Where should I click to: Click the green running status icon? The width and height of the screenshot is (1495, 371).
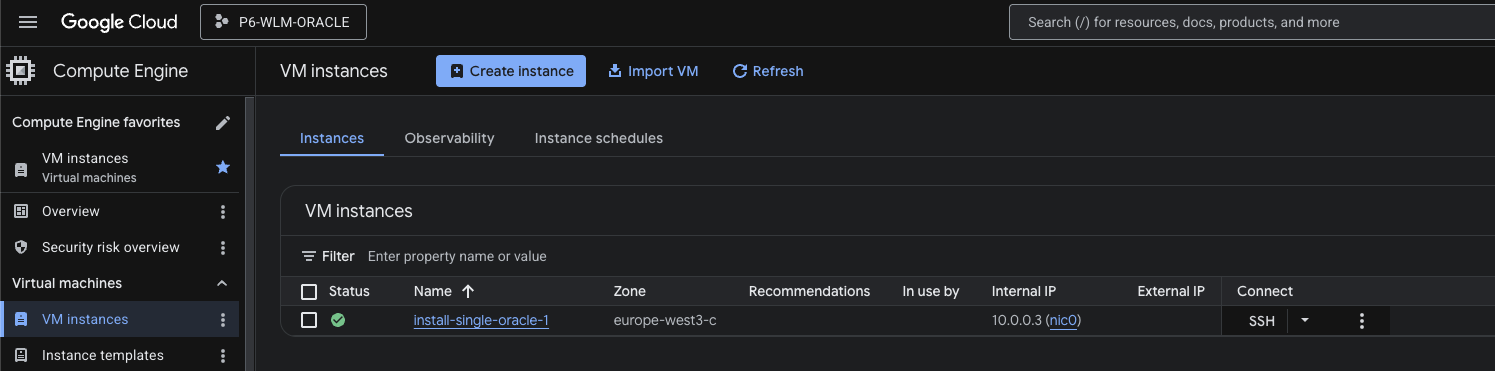click(338, 320)
